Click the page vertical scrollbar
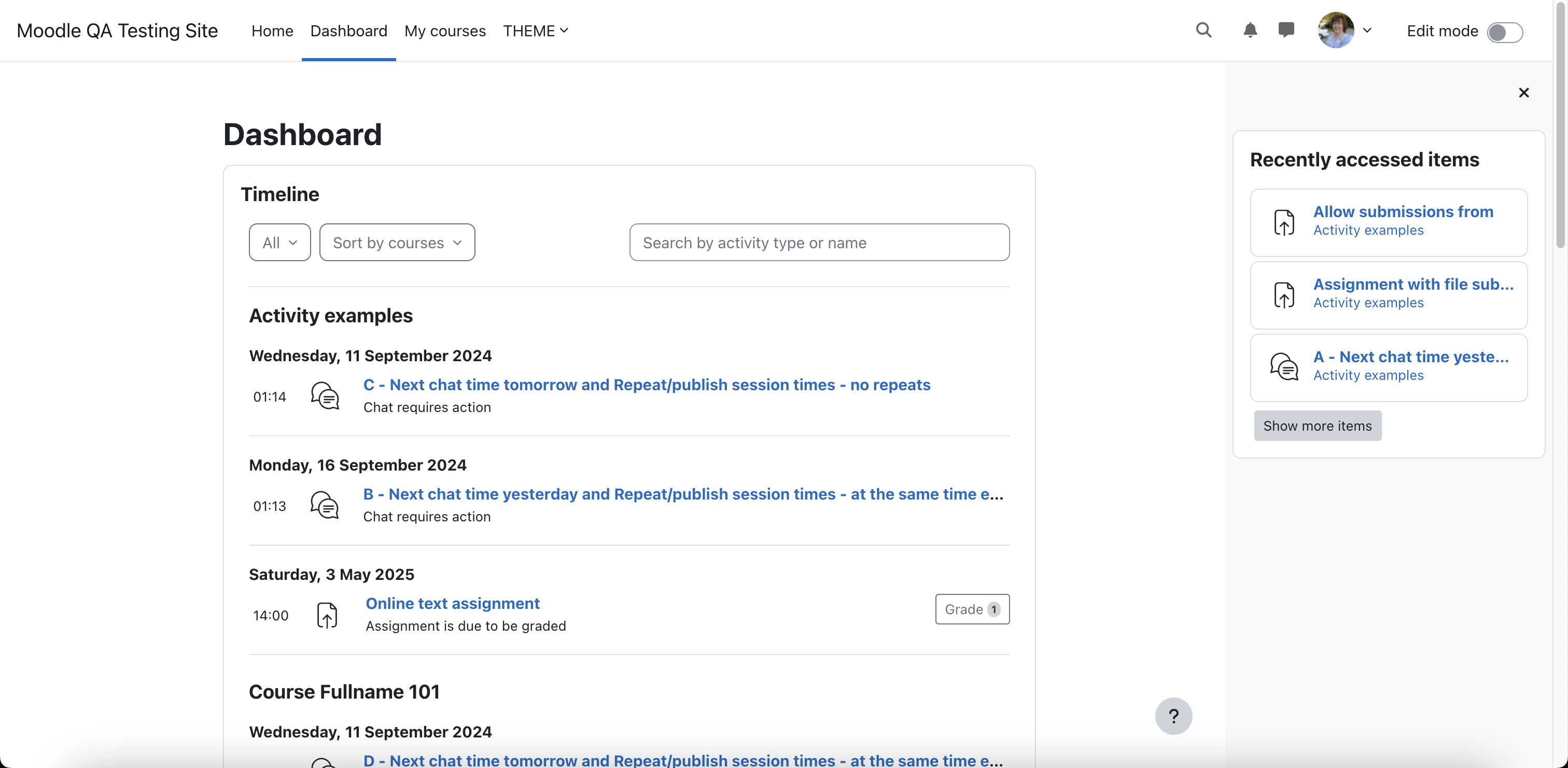 pos(1561,124)
